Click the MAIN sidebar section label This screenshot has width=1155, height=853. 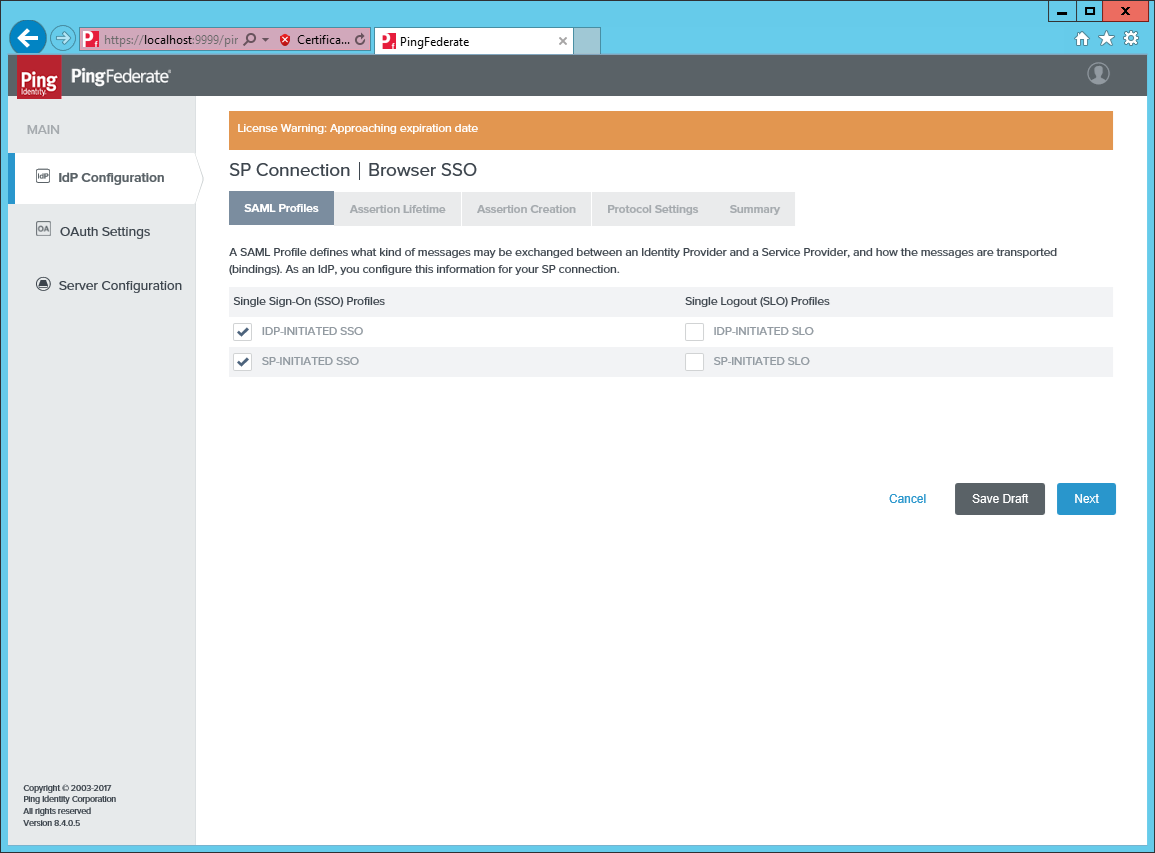point(43,130)
